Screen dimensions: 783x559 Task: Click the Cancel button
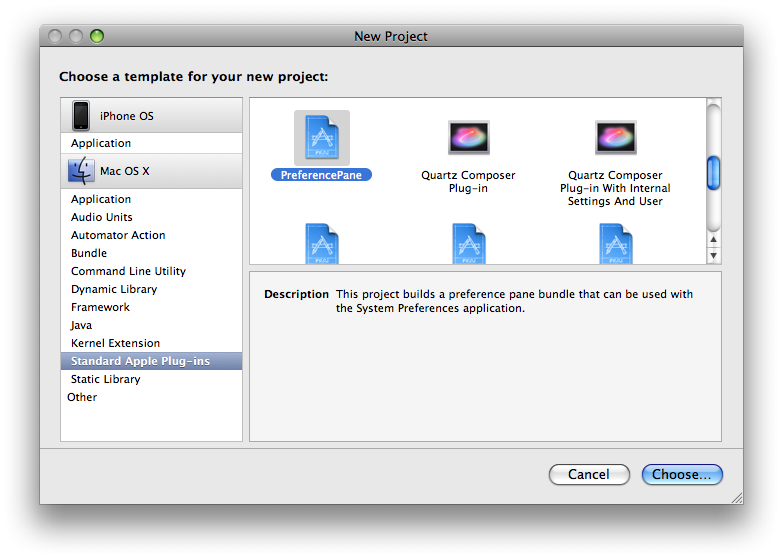pos(589,474)
